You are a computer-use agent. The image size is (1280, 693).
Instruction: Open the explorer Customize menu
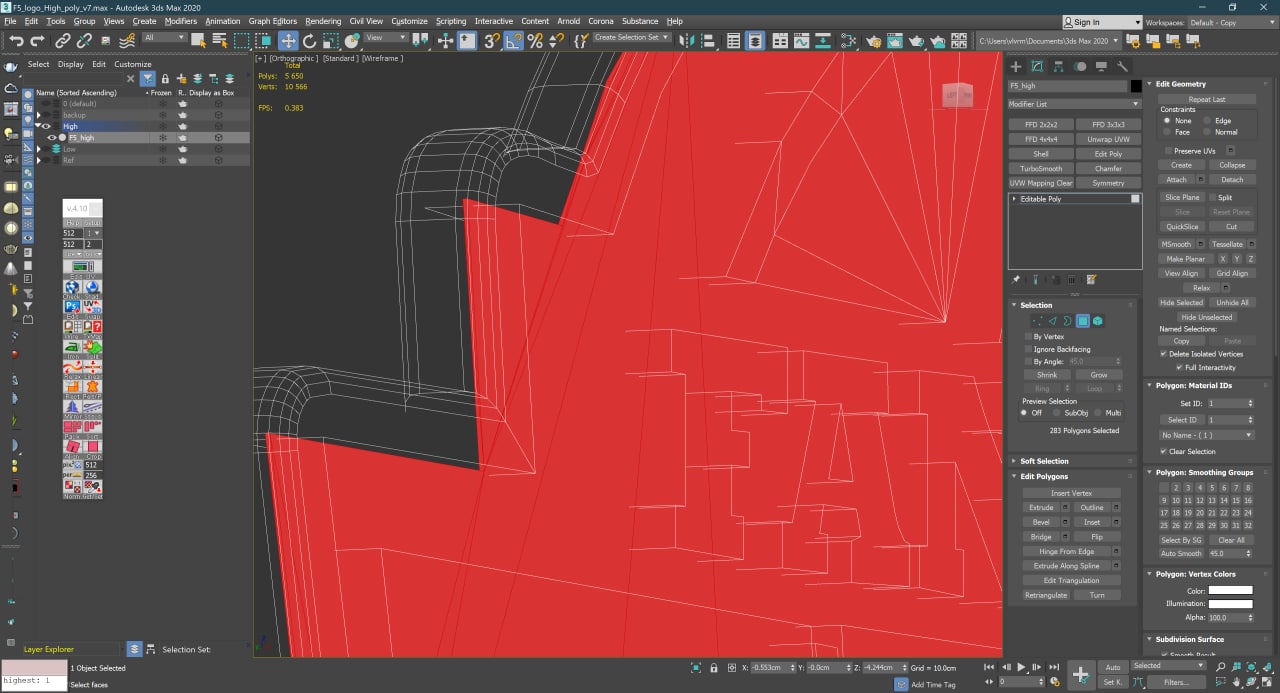pyautogui.click(x=132, y=64)
